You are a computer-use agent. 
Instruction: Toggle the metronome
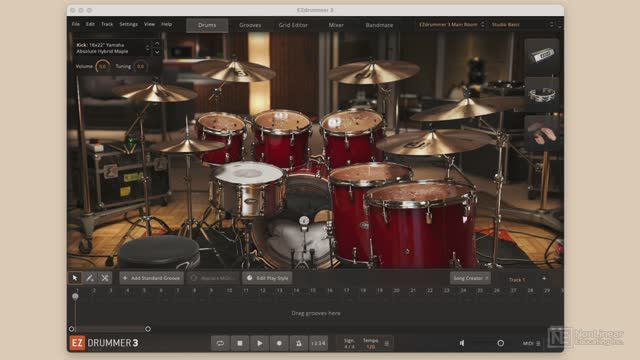(299, 343)
